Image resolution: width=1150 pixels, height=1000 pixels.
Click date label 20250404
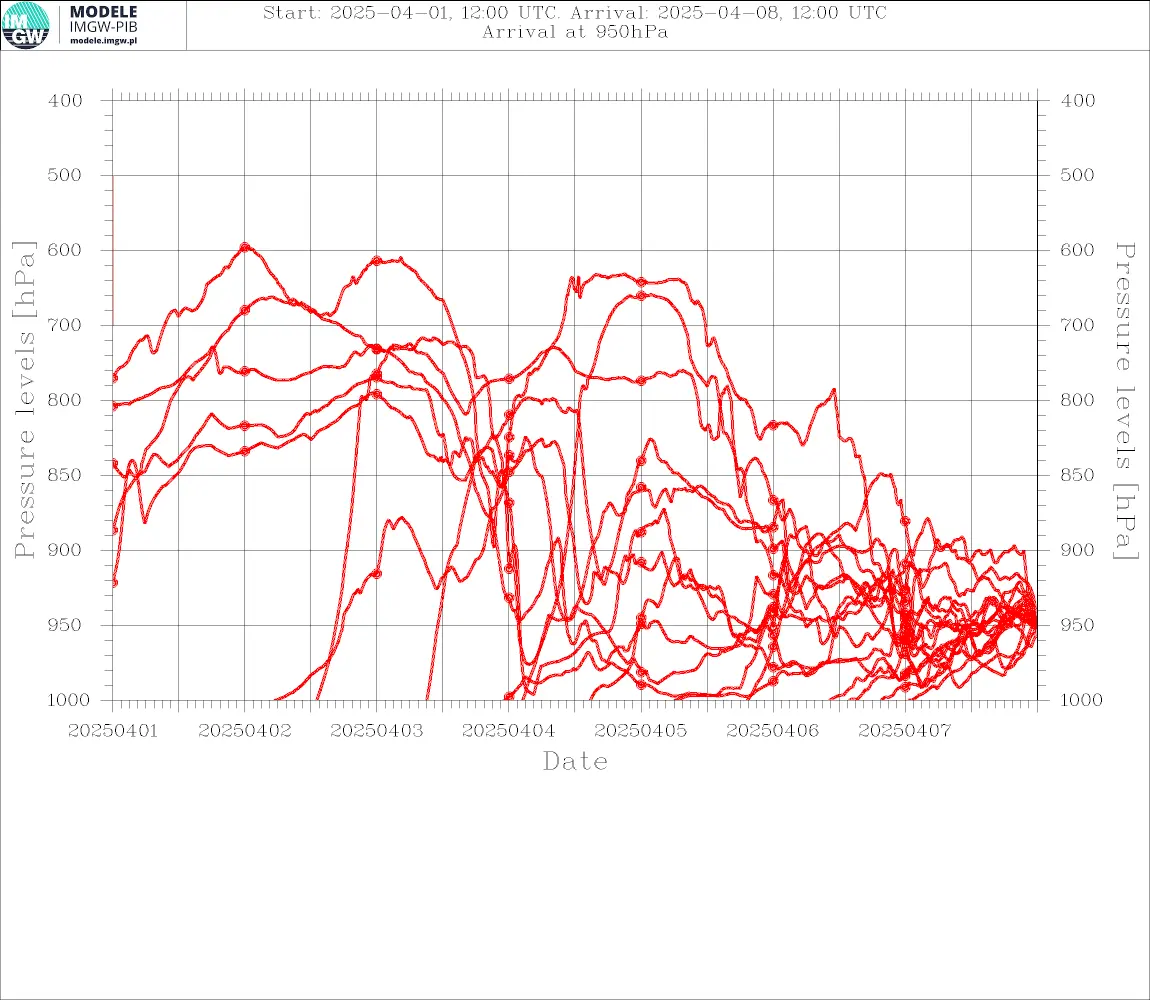point(508,731)
